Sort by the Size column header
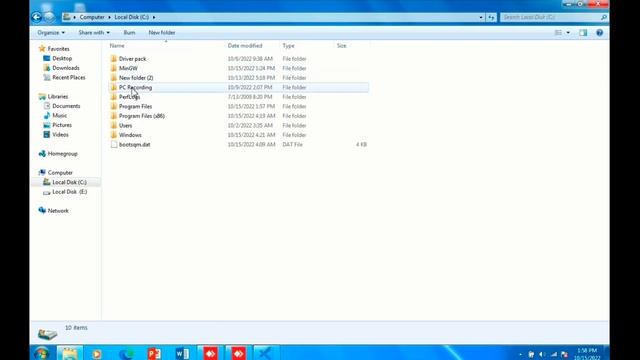The height and width of the screenshot is (360, 640). [x=342, y=46]
